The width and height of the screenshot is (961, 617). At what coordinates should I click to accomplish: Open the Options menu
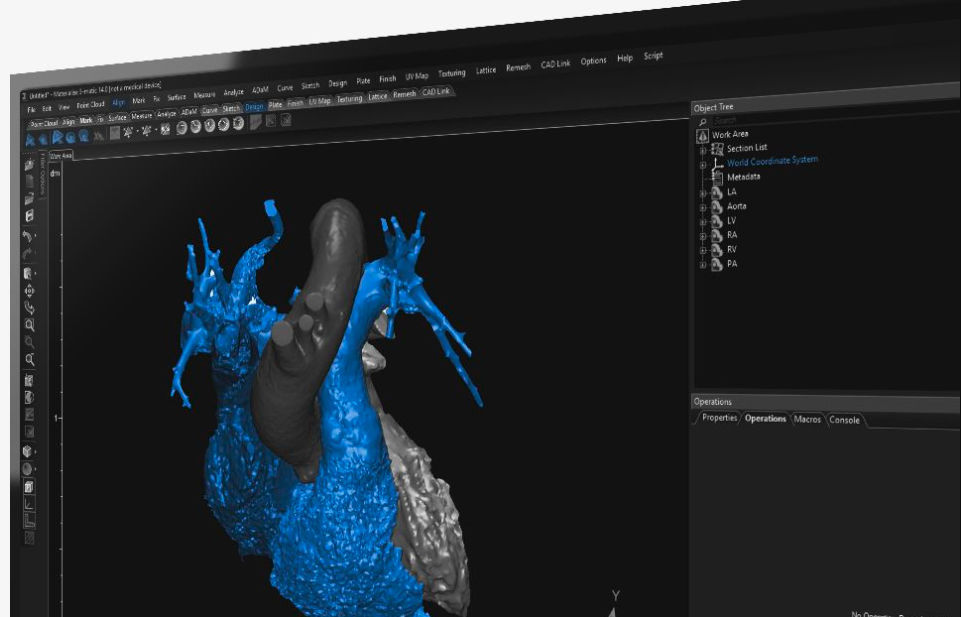click(594, 60)
